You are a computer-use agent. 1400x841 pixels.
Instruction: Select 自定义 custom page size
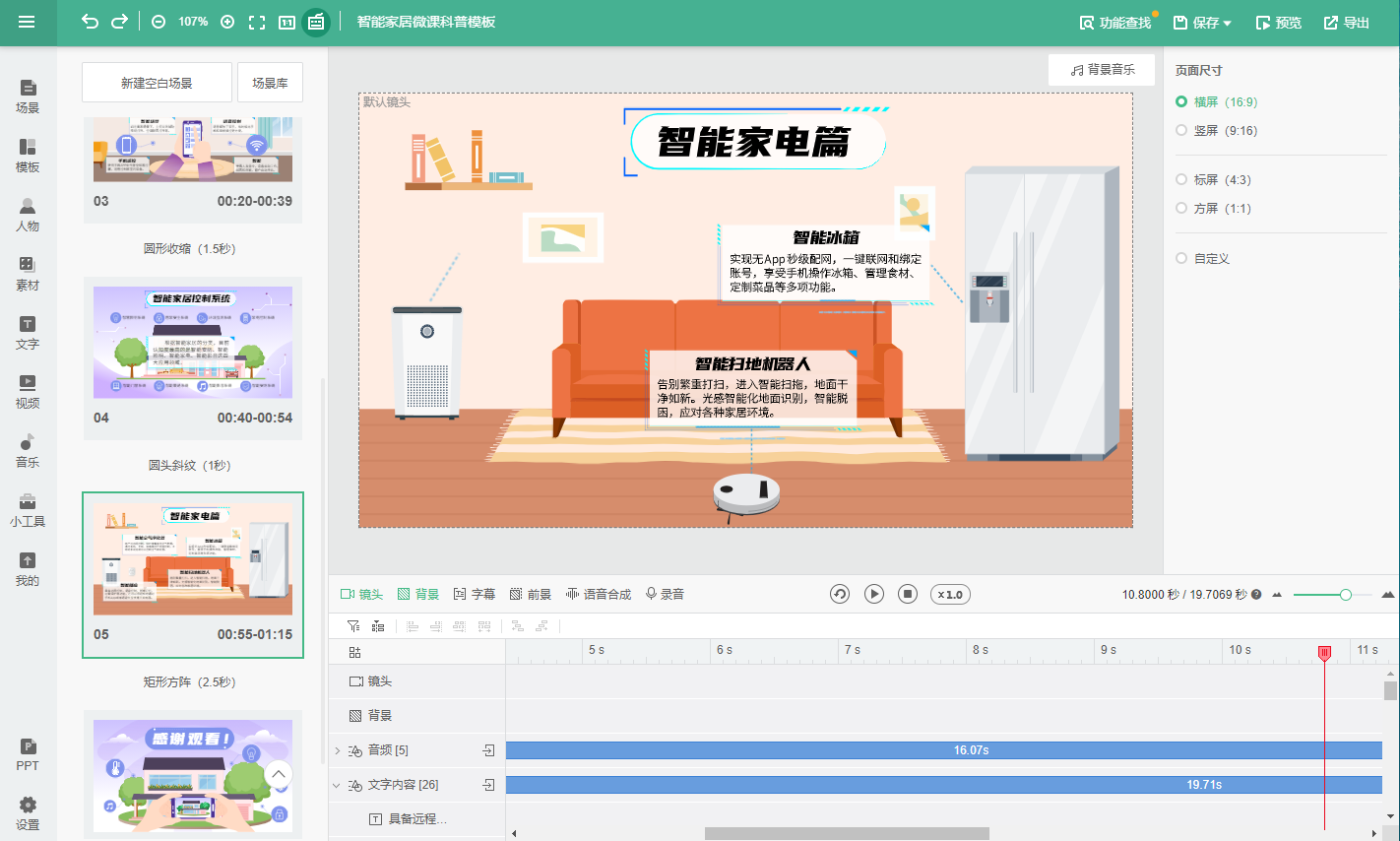click(x=1203, y=258)
